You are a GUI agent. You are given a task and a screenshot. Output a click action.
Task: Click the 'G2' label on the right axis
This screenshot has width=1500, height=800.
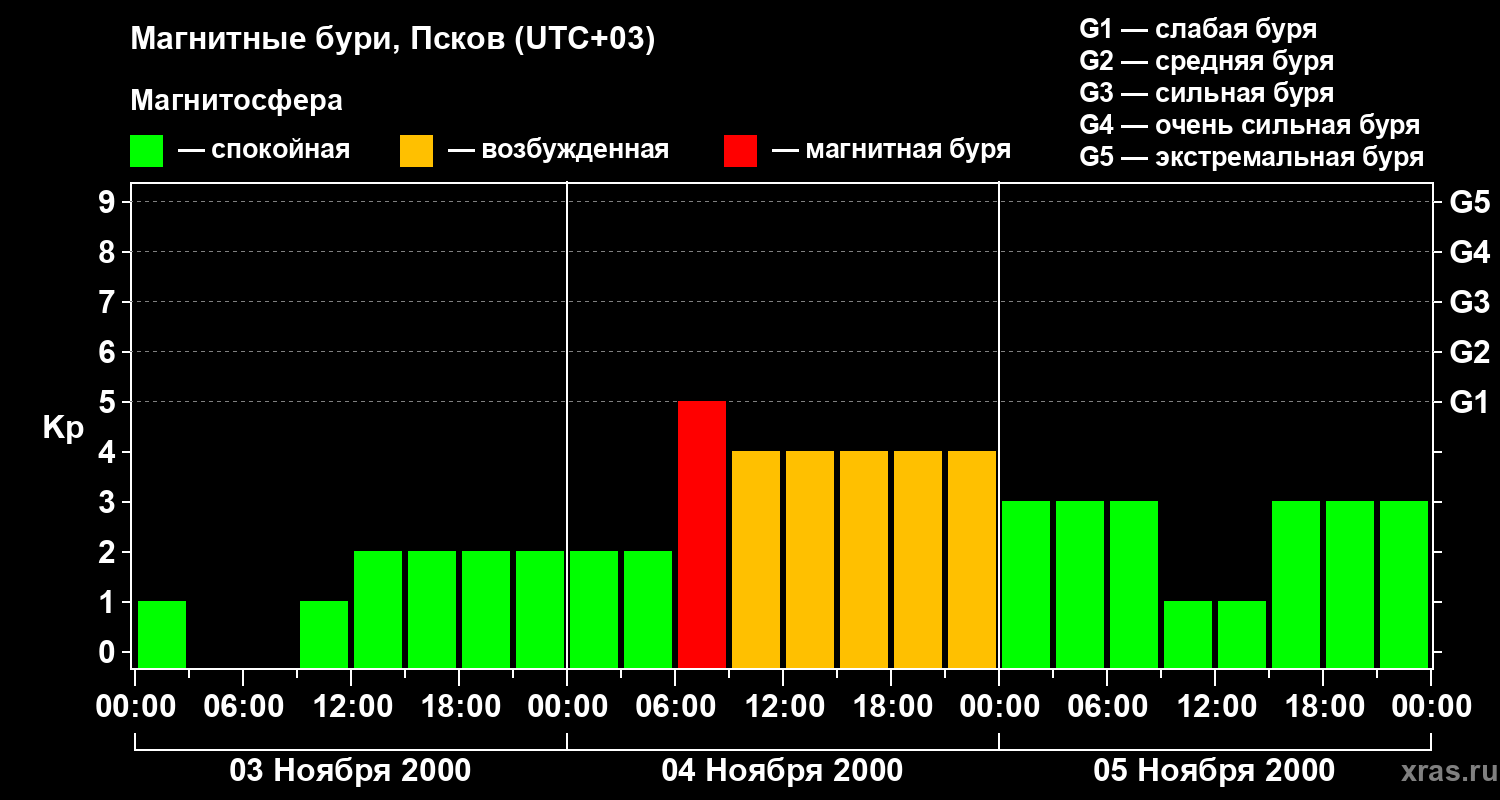[1470, 352]
